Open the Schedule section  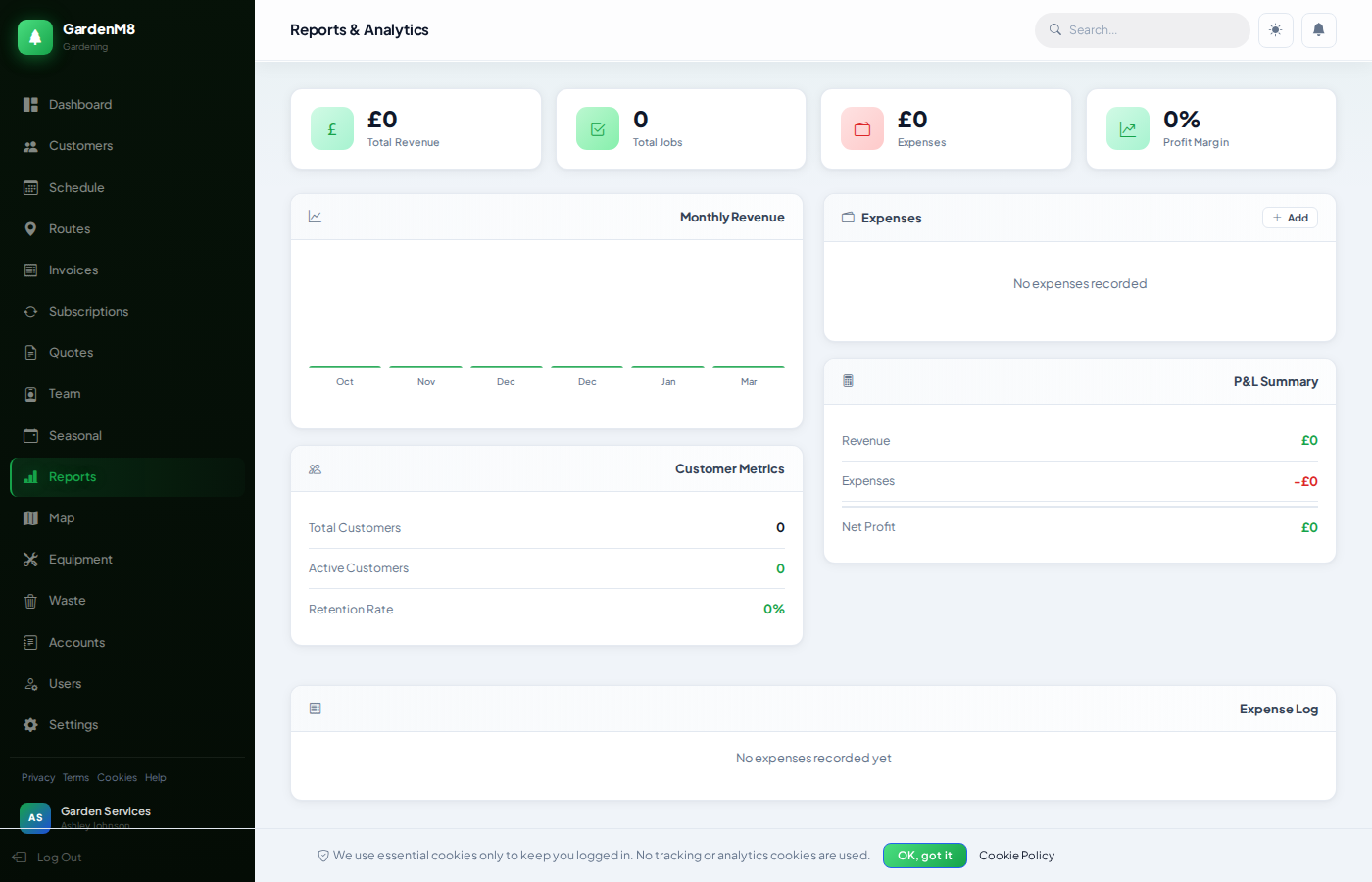[x=76, y=187]
